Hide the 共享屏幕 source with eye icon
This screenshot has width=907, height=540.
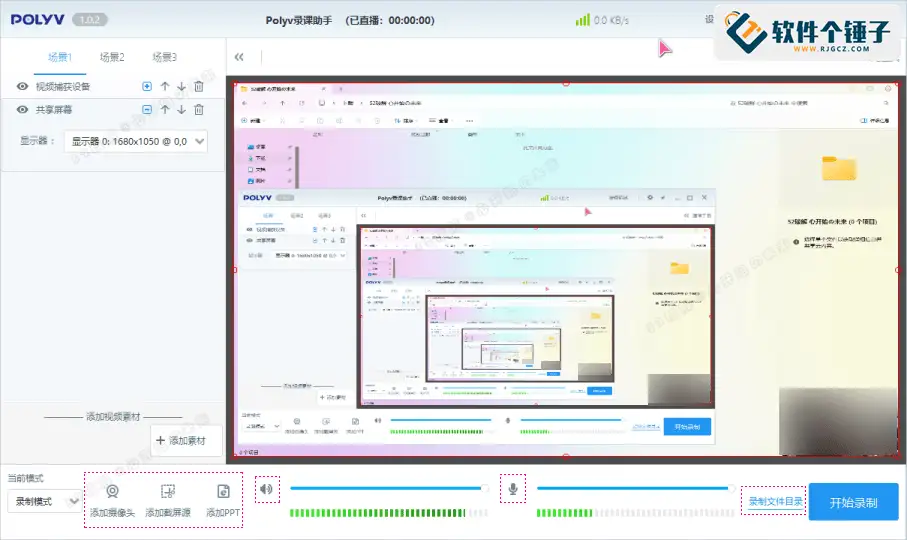click(x=23, y=109)
